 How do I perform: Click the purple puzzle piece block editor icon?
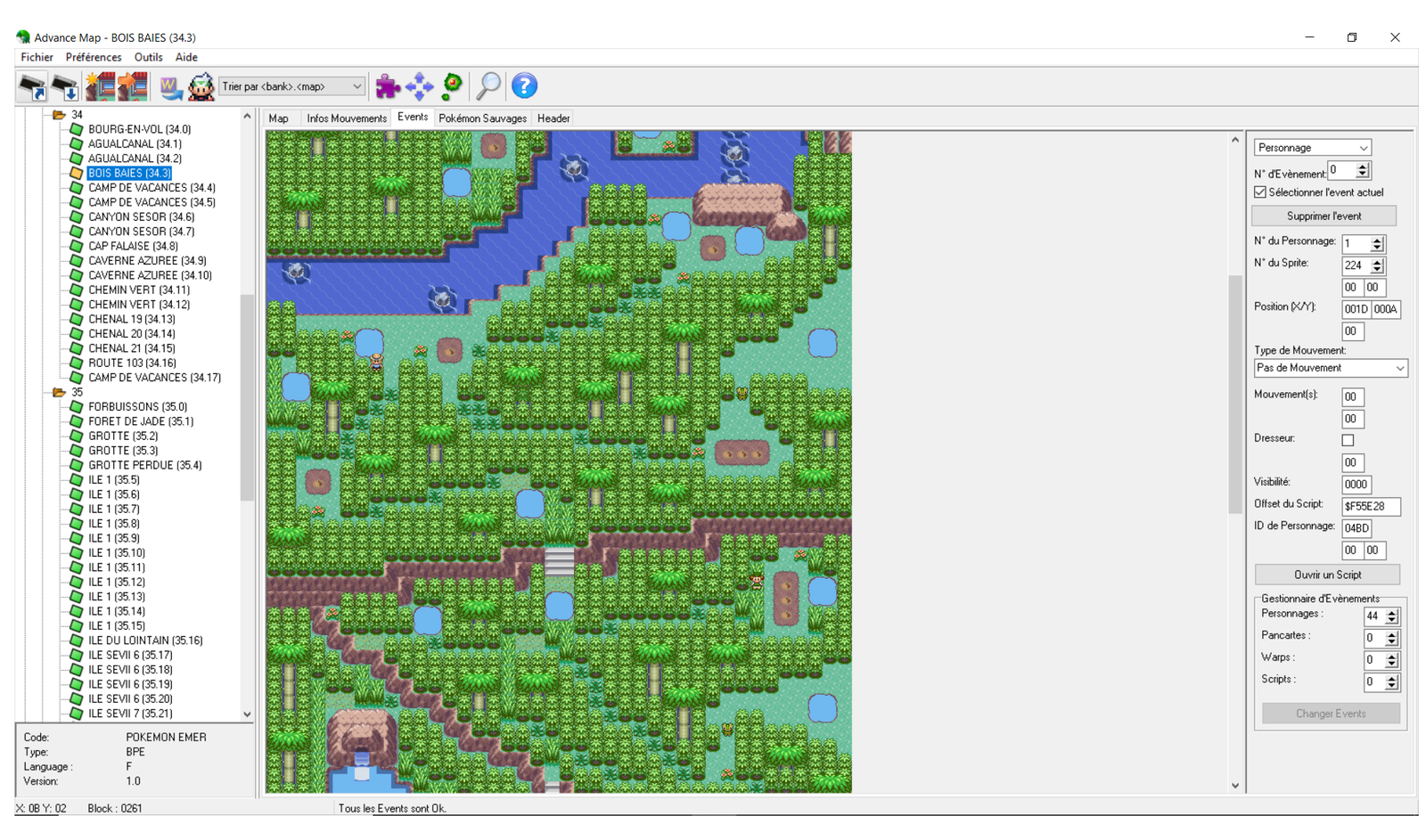click(x=387, y=86)
